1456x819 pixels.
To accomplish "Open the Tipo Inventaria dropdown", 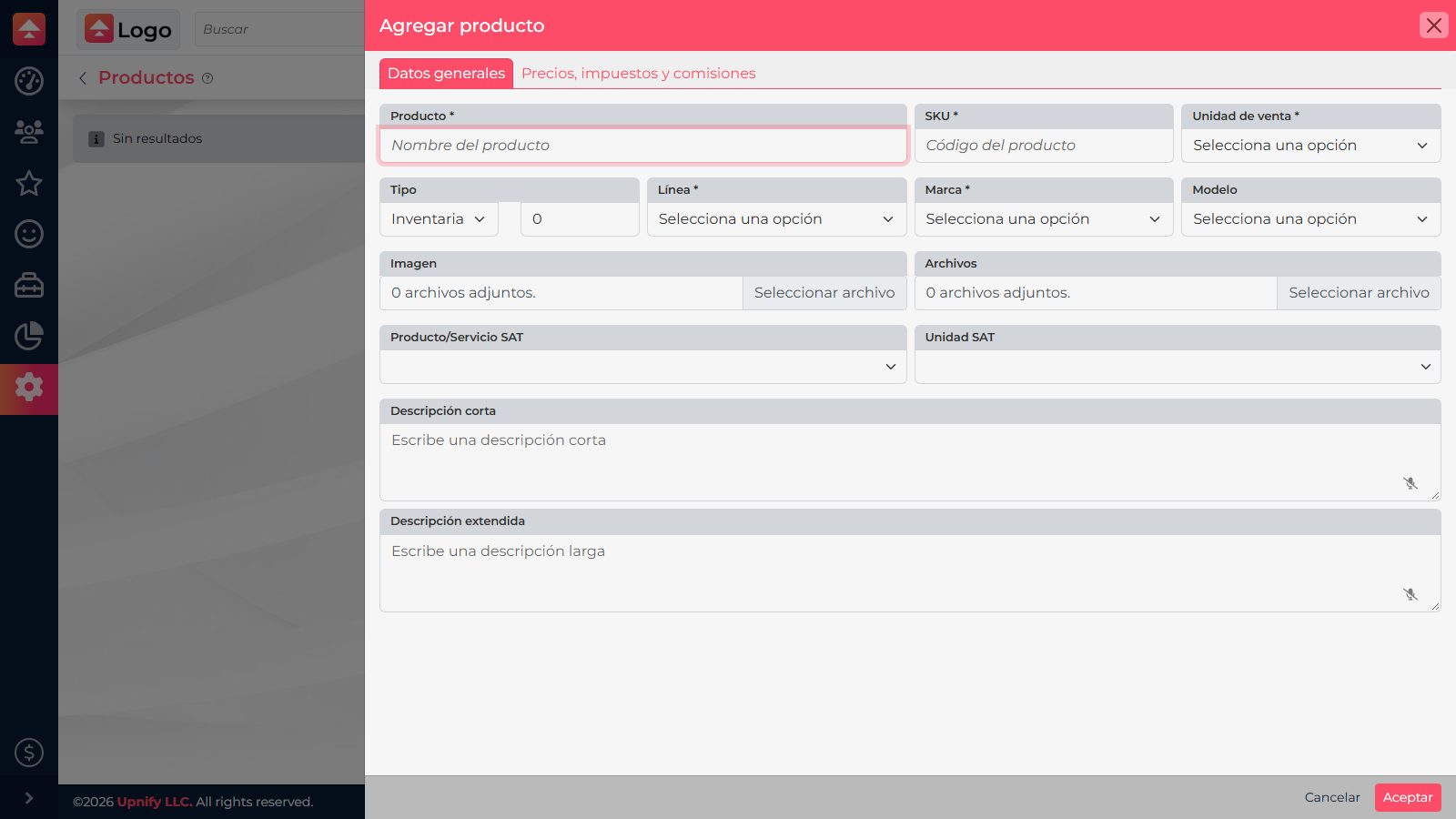I will click(439, 219).
